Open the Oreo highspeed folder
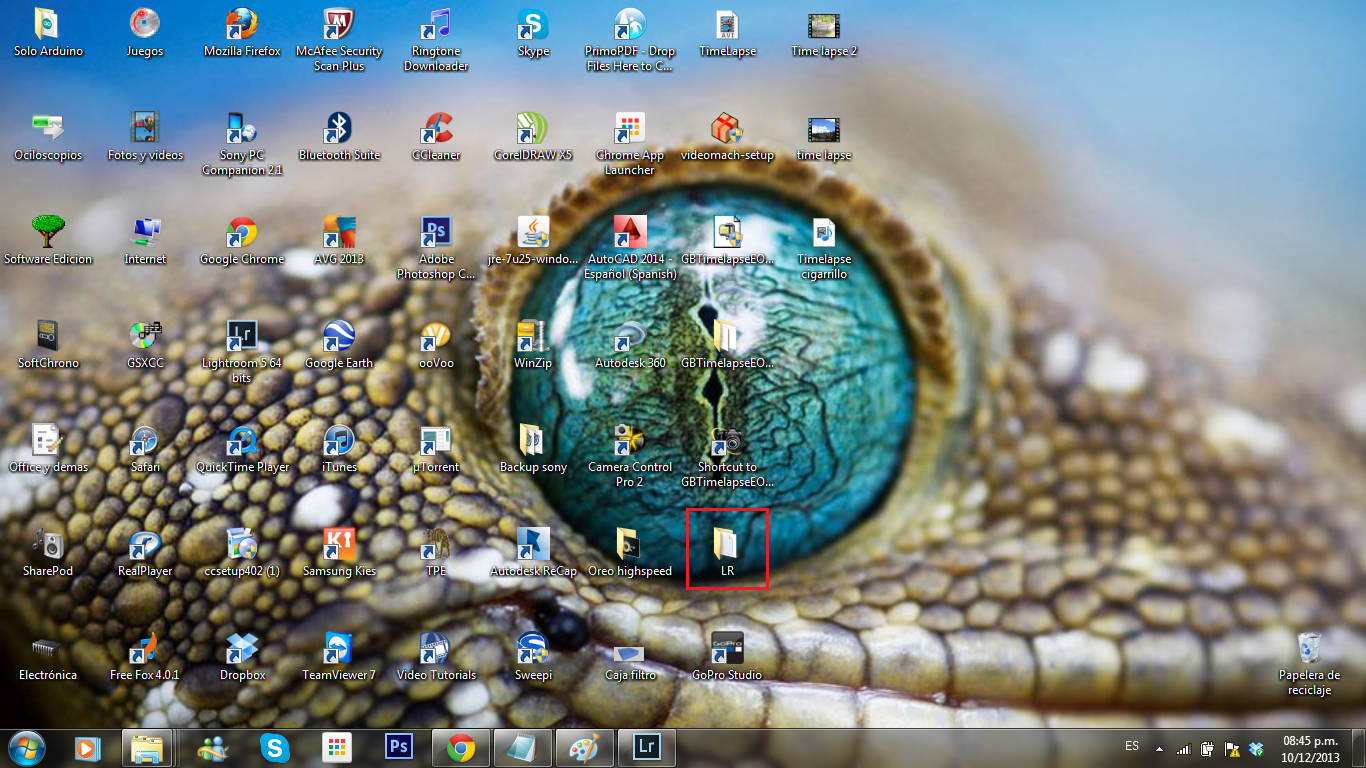The width and height of the screenshot is (1366, 768). pyautogui.click(x=630, y=553)
